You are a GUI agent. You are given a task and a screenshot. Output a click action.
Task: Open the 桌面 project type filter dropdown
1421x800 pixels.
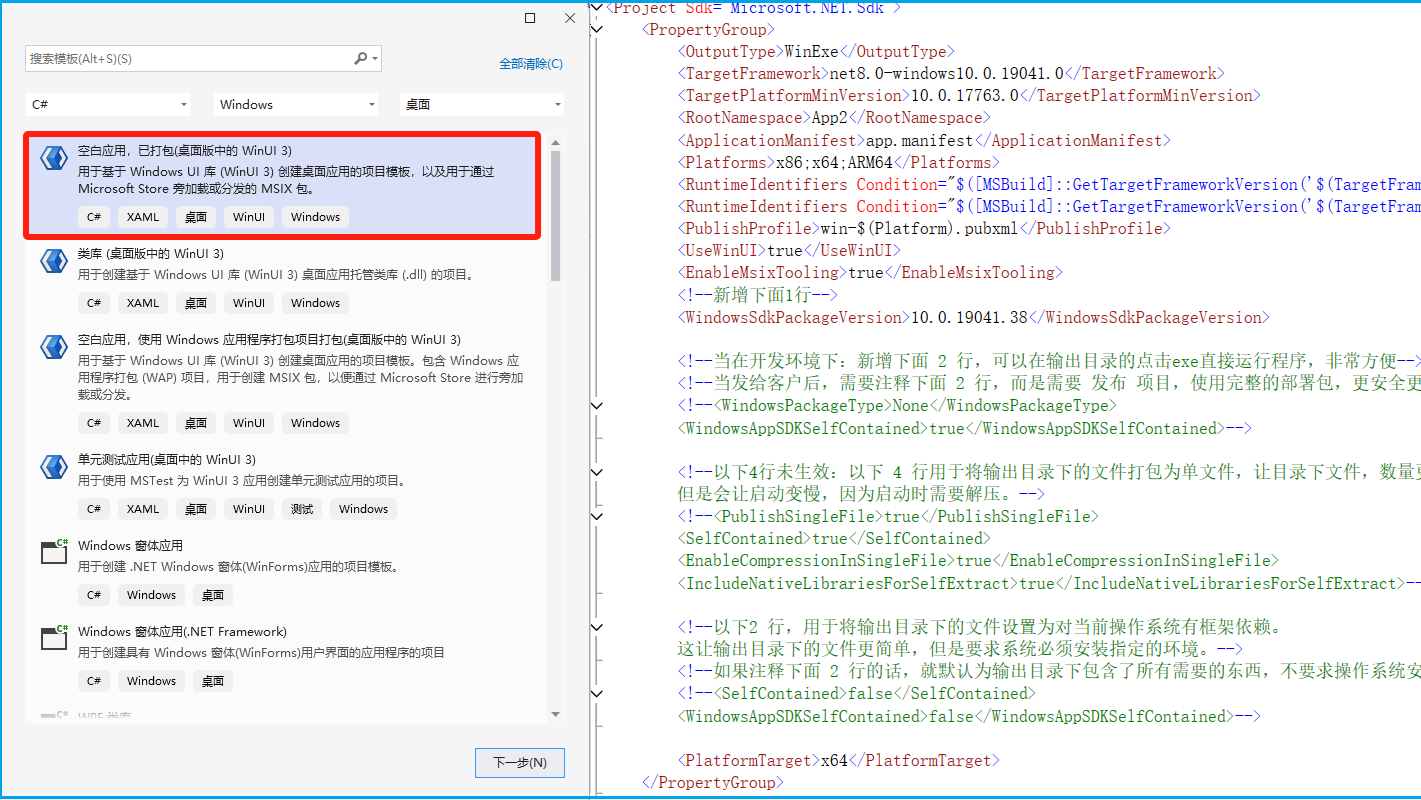pyautogui.click(x=482, y=104)
